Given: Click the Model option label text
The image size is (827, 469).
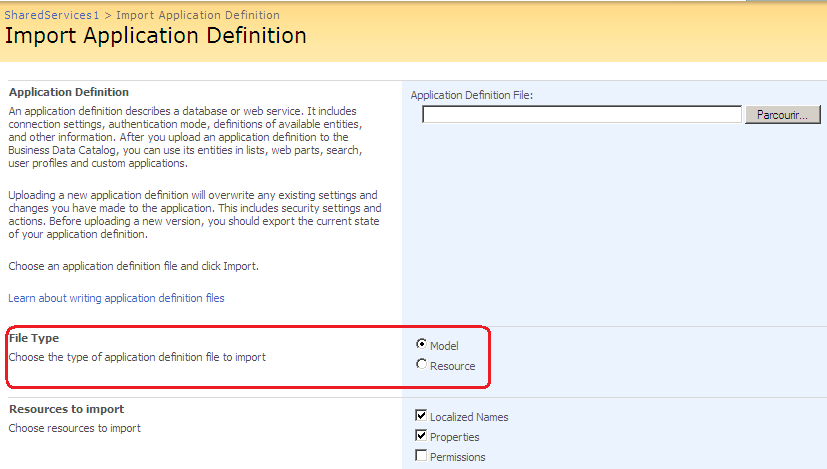Looking at the screenshot, I should [444, 346].
